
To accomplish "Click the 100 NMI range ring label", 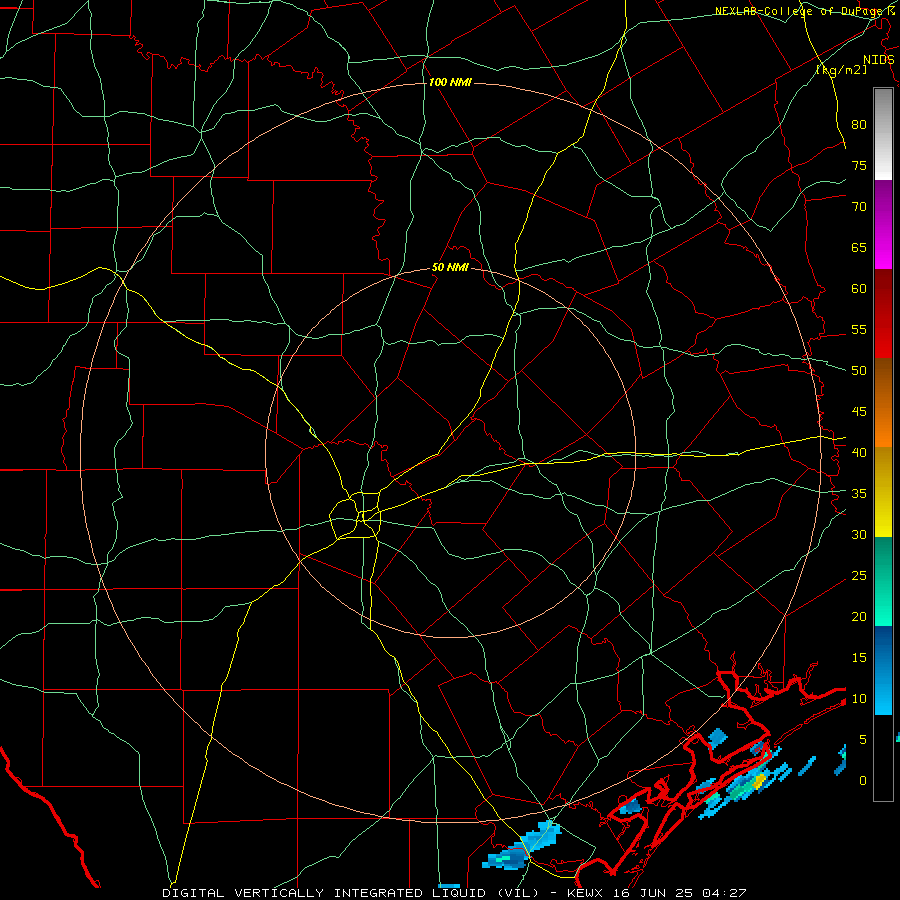I will click(450, 83).
